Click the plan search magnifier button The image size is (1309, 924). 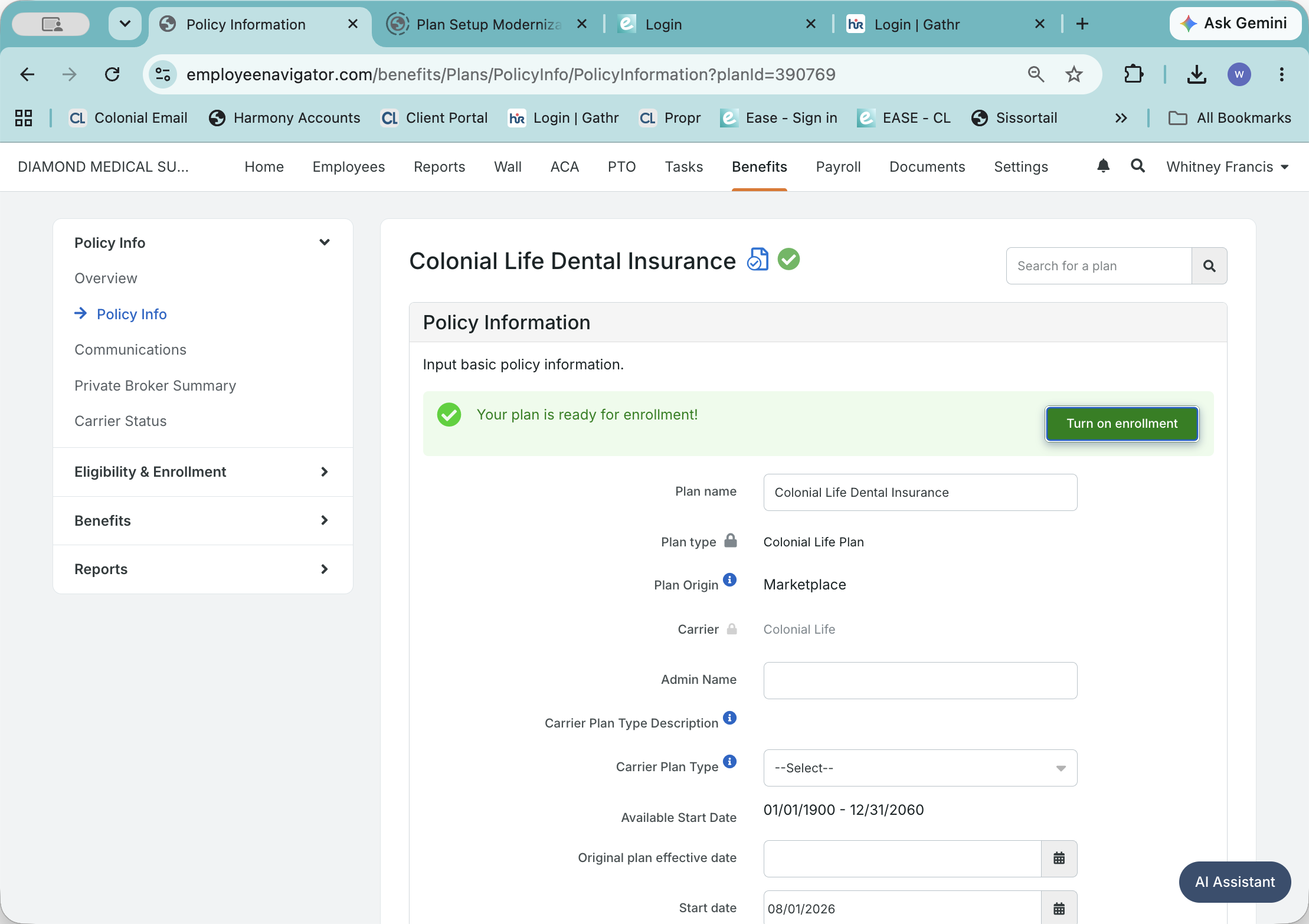tap(1209, 266)
